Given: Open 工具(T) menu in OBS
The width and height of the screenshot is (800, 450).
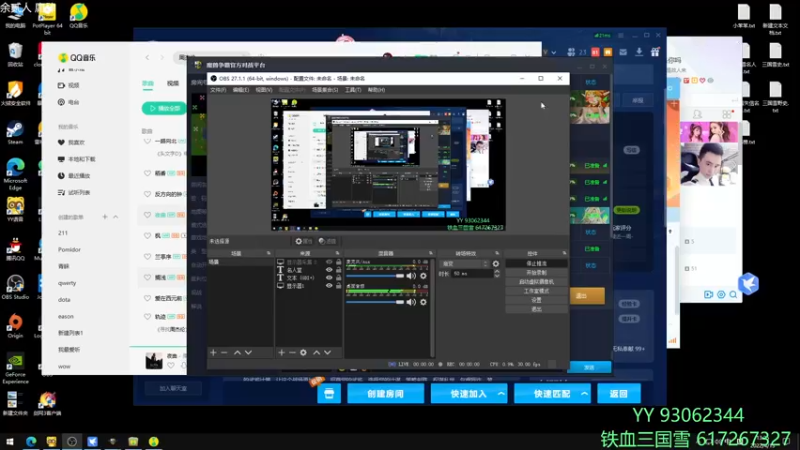Looking at the screenshot, I should pyautogui.click(x=353, y=90).
